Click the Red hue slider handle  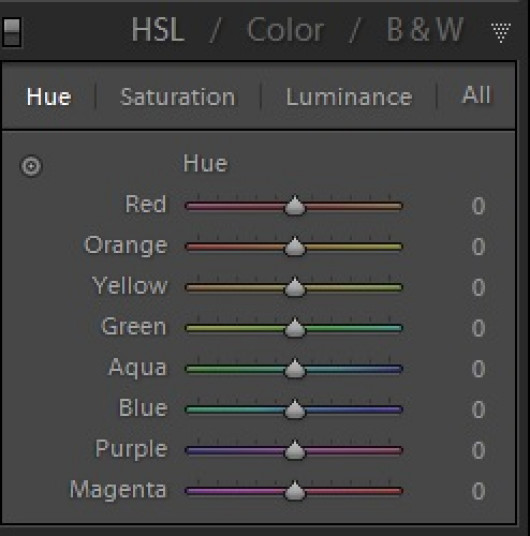[x=294, y=205]
